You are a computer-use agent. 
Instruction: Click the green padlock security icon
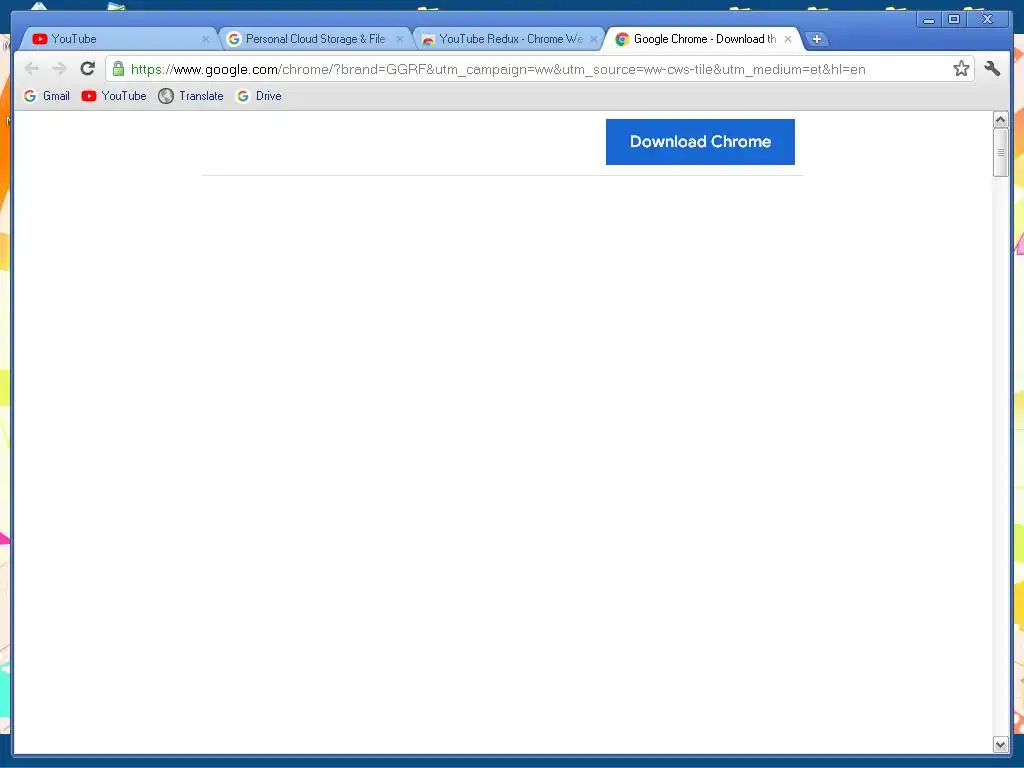118,69
